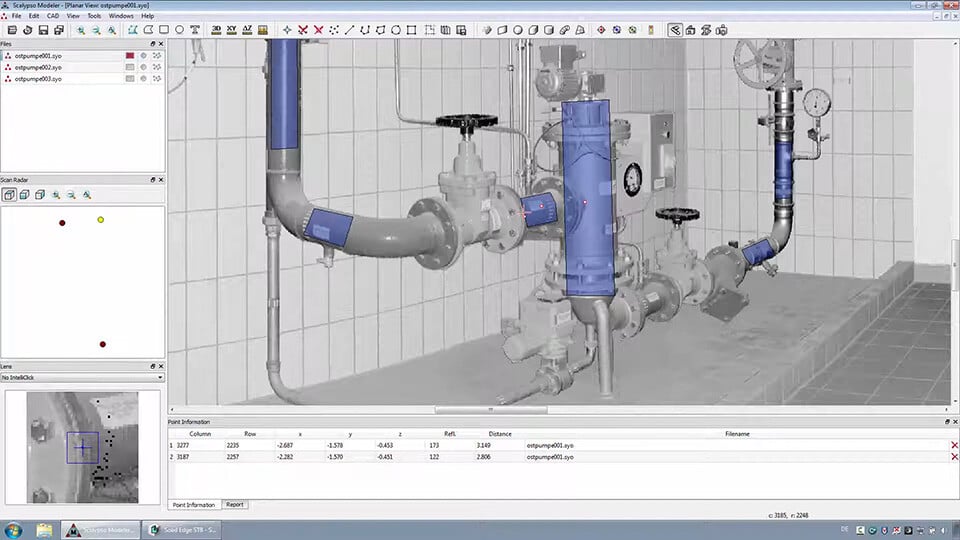Undock the Scan Radar panel
Viewport: 960px width, 540px height.
(x=152, y=180)
